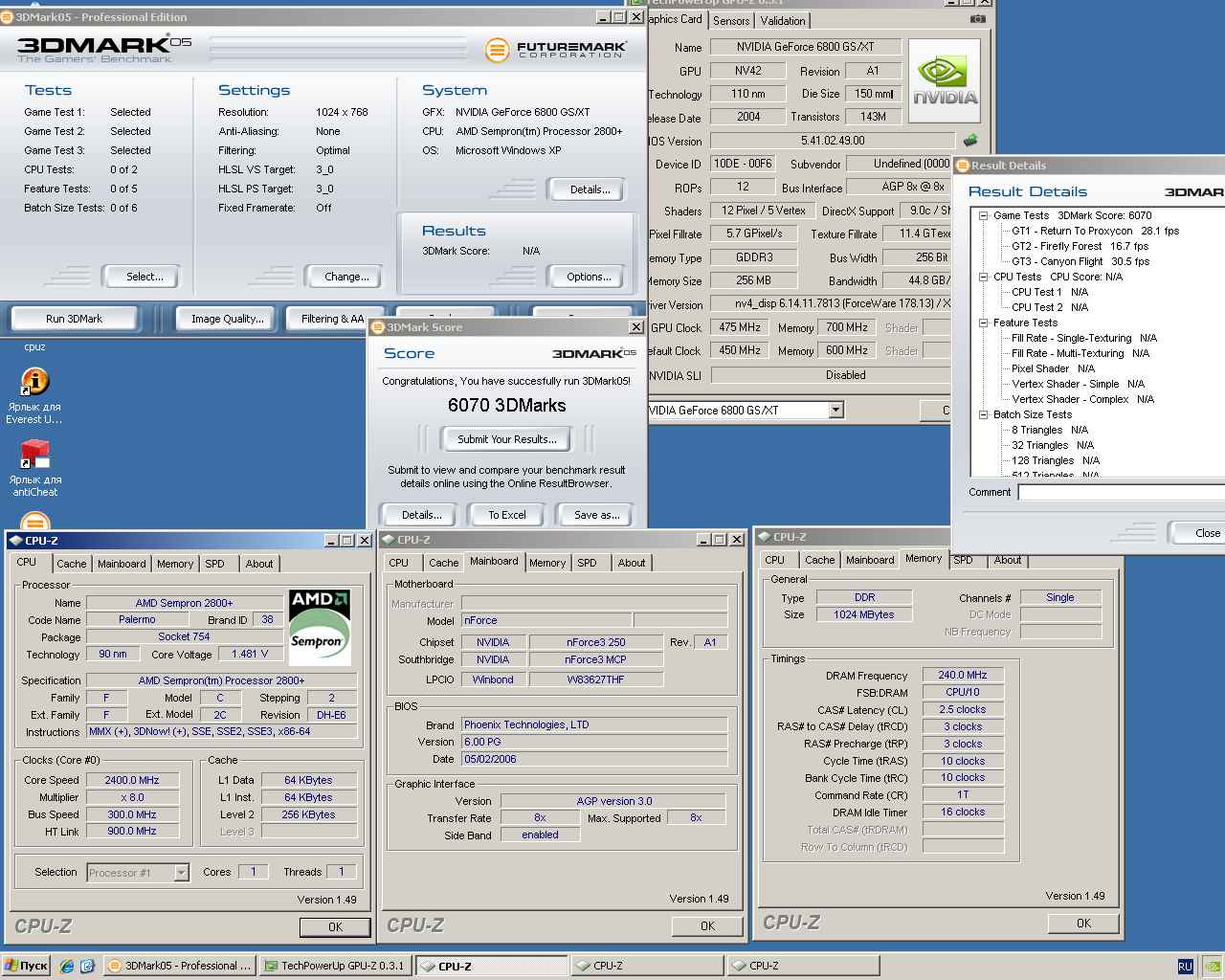Click the nForce3 250 chipset value
The width and height of the screenshot is (1225, 980).
(x=595, y=643)
